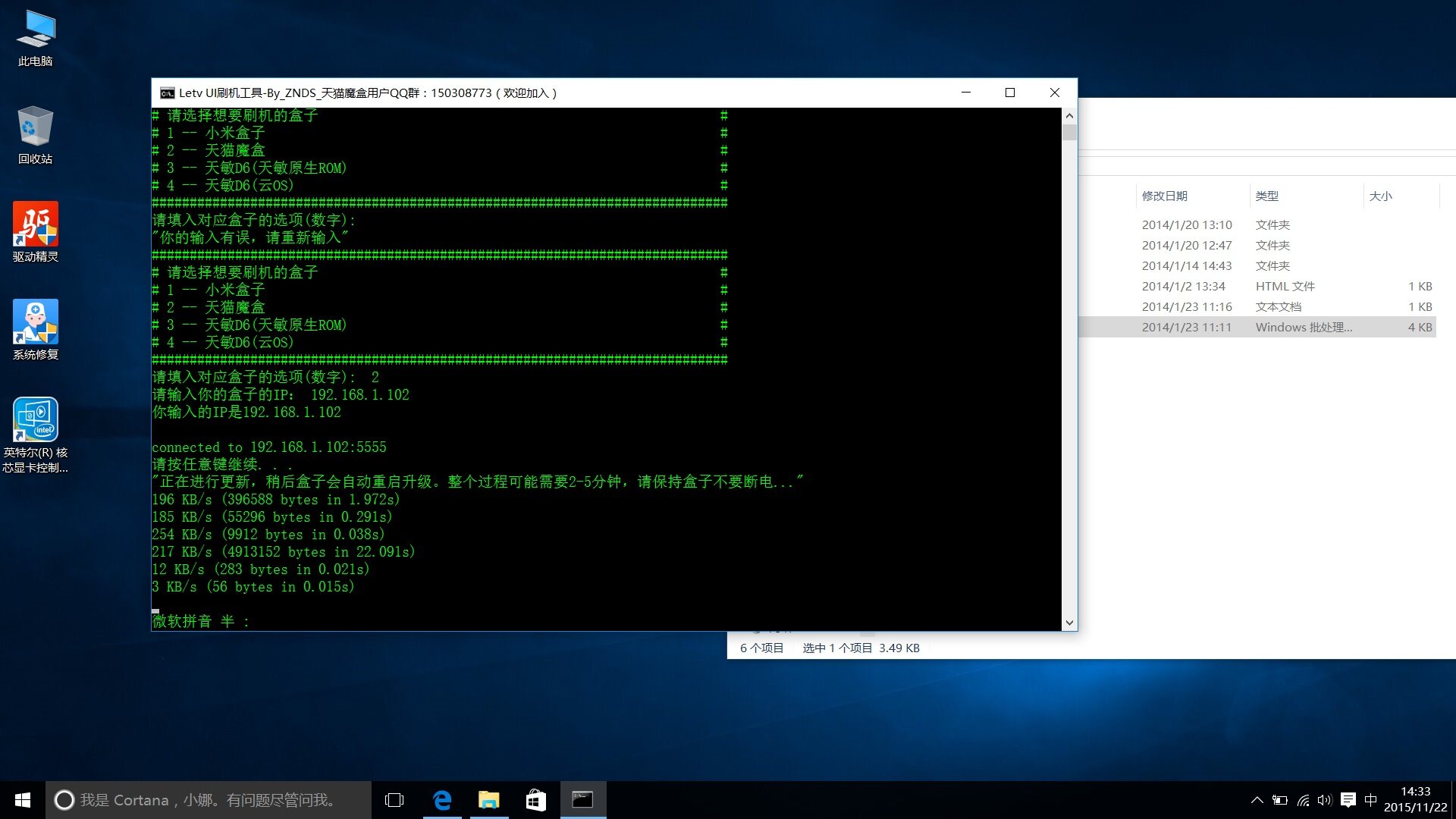Viewport: 1456px width, 819px height.
Task: Select the HTML 文件 row in Explorer
Action: click(1257, 286)
